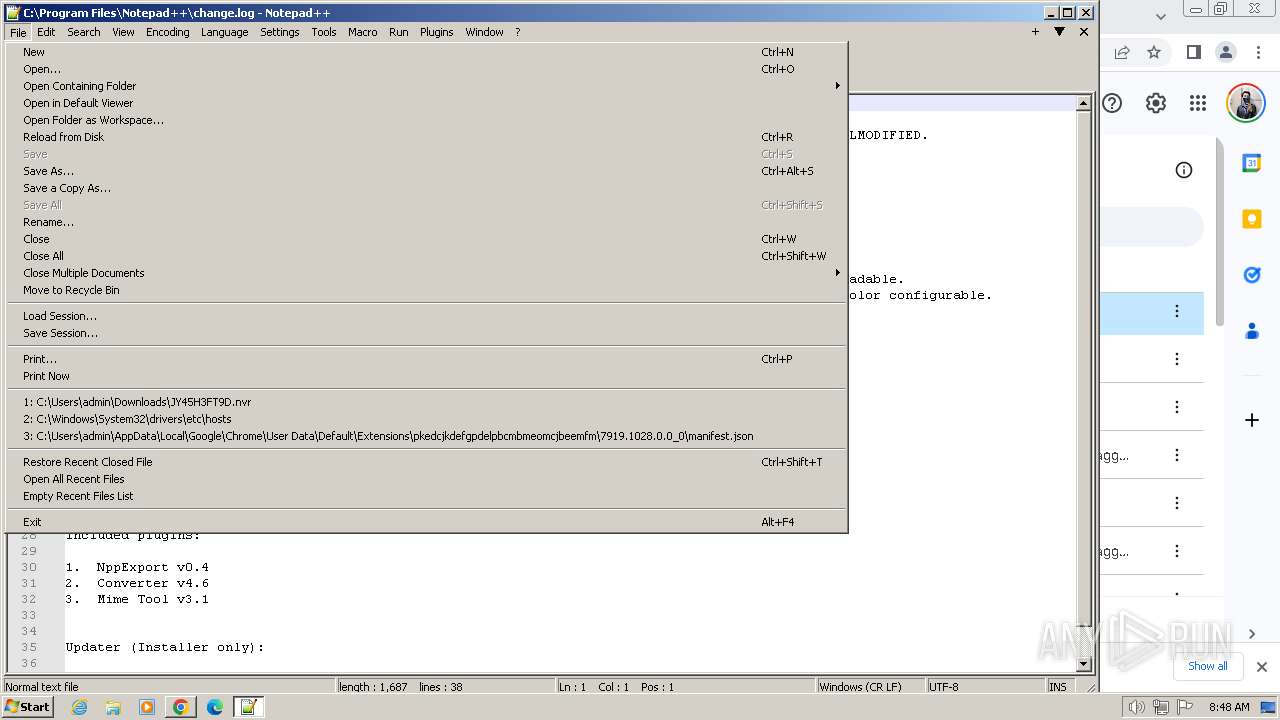The image size is (1280, 720).
Task: Choose Restore Recent Closed File
Action: pyautogui.click(x=427, y=462)
